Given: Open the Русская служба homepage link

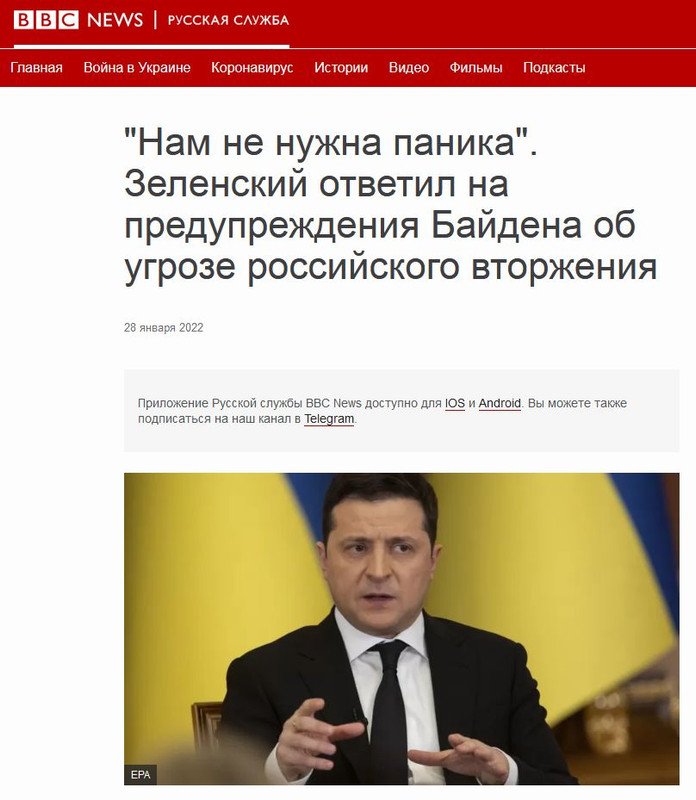Looking at the screenshot, I should (x=228, y=20).
